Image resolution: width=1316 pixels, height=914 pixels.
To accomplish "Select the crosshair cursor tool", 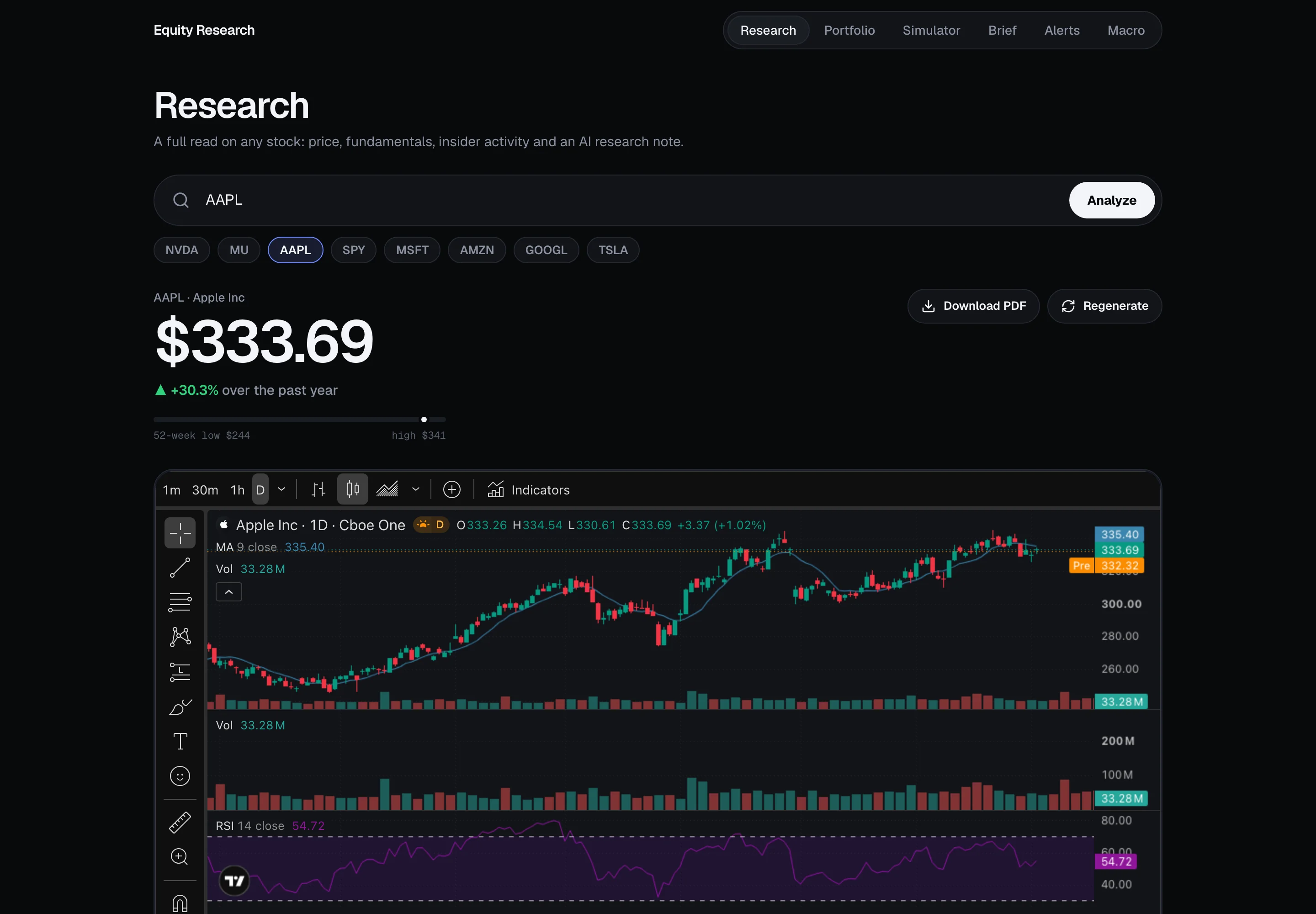I will 180,532.
